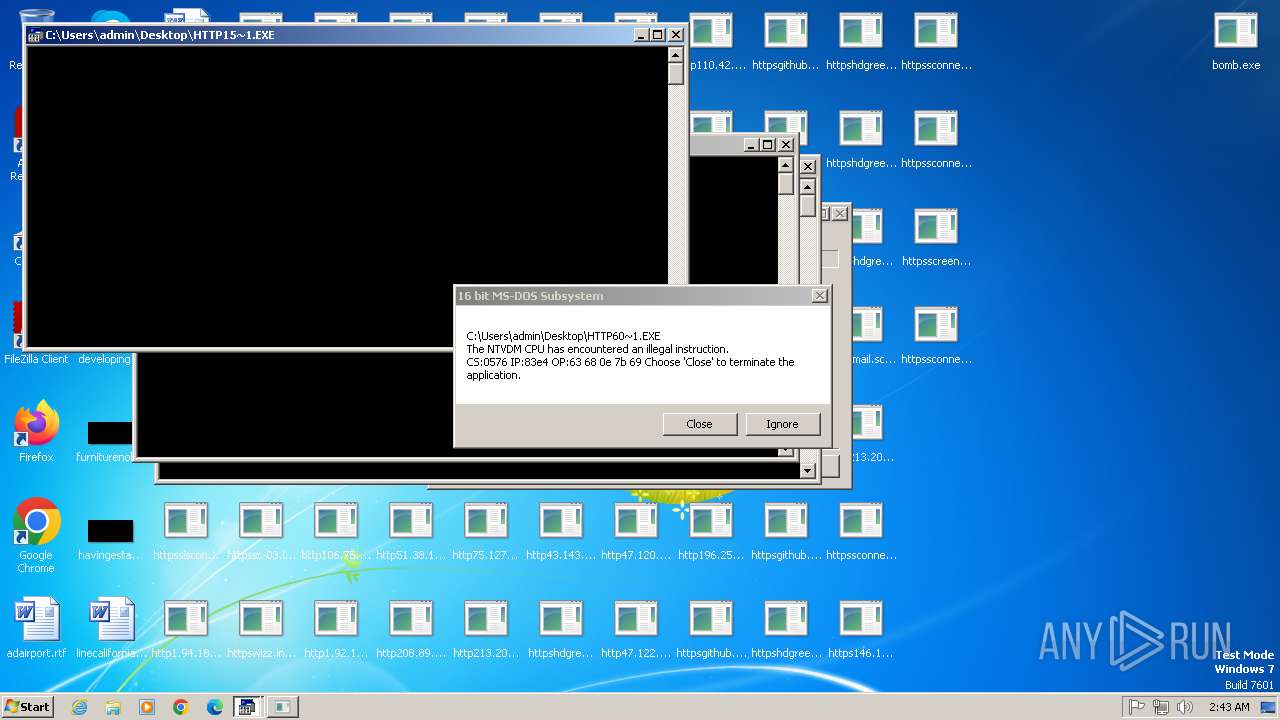Select the http43.143 desktop icon

click(561, 532)
